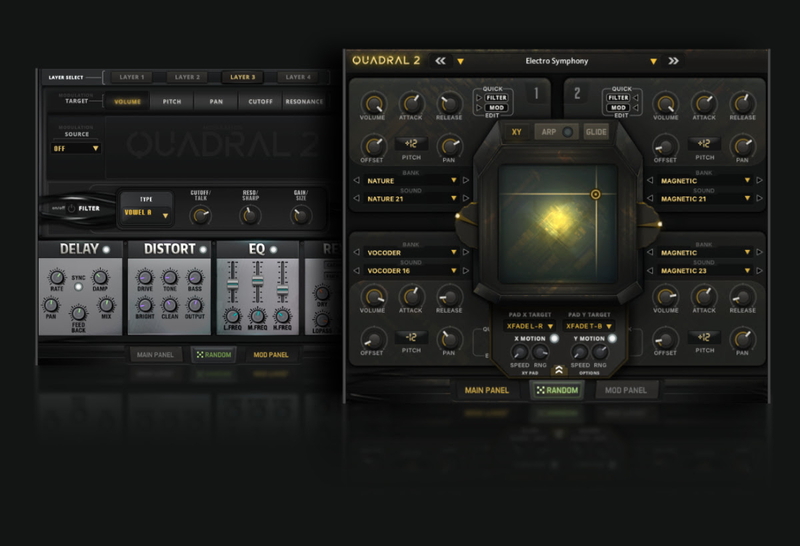Select LAYER 4 tab in mod window
This screenshot has width=800, height=546.
pyautogui.click(x=298, y=77)
